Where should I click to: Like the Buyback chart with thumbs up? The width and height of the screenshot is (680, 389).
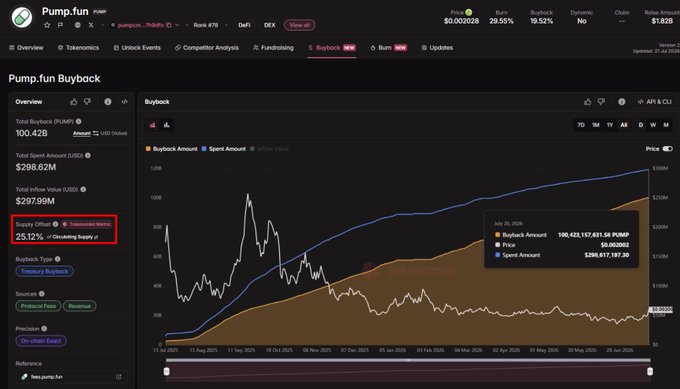click(588, 101)
